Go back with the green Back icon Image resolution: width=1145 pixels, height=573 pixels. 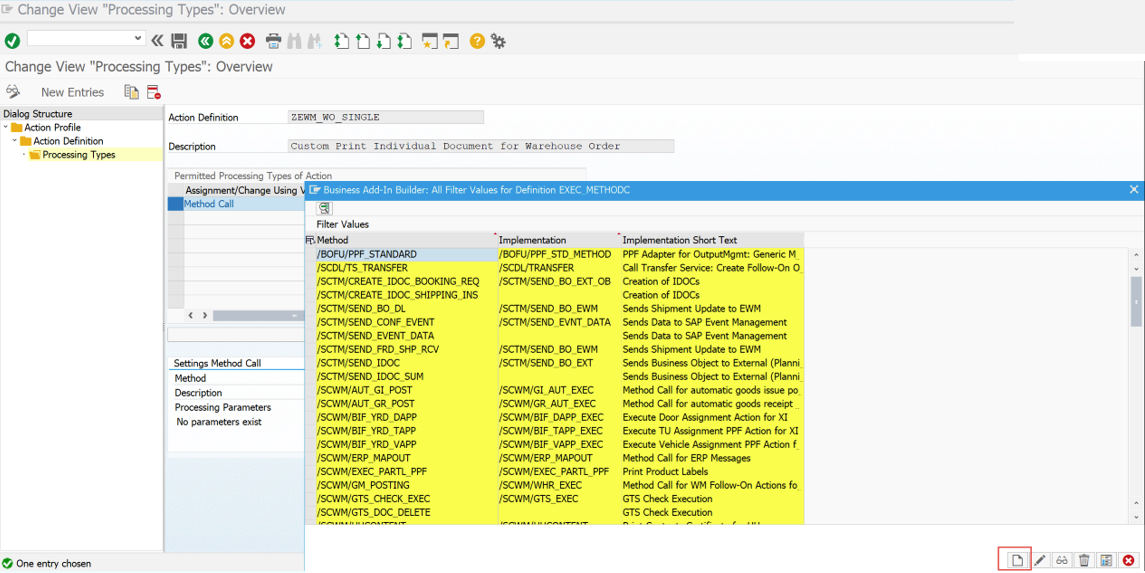(x=205, y=41)
